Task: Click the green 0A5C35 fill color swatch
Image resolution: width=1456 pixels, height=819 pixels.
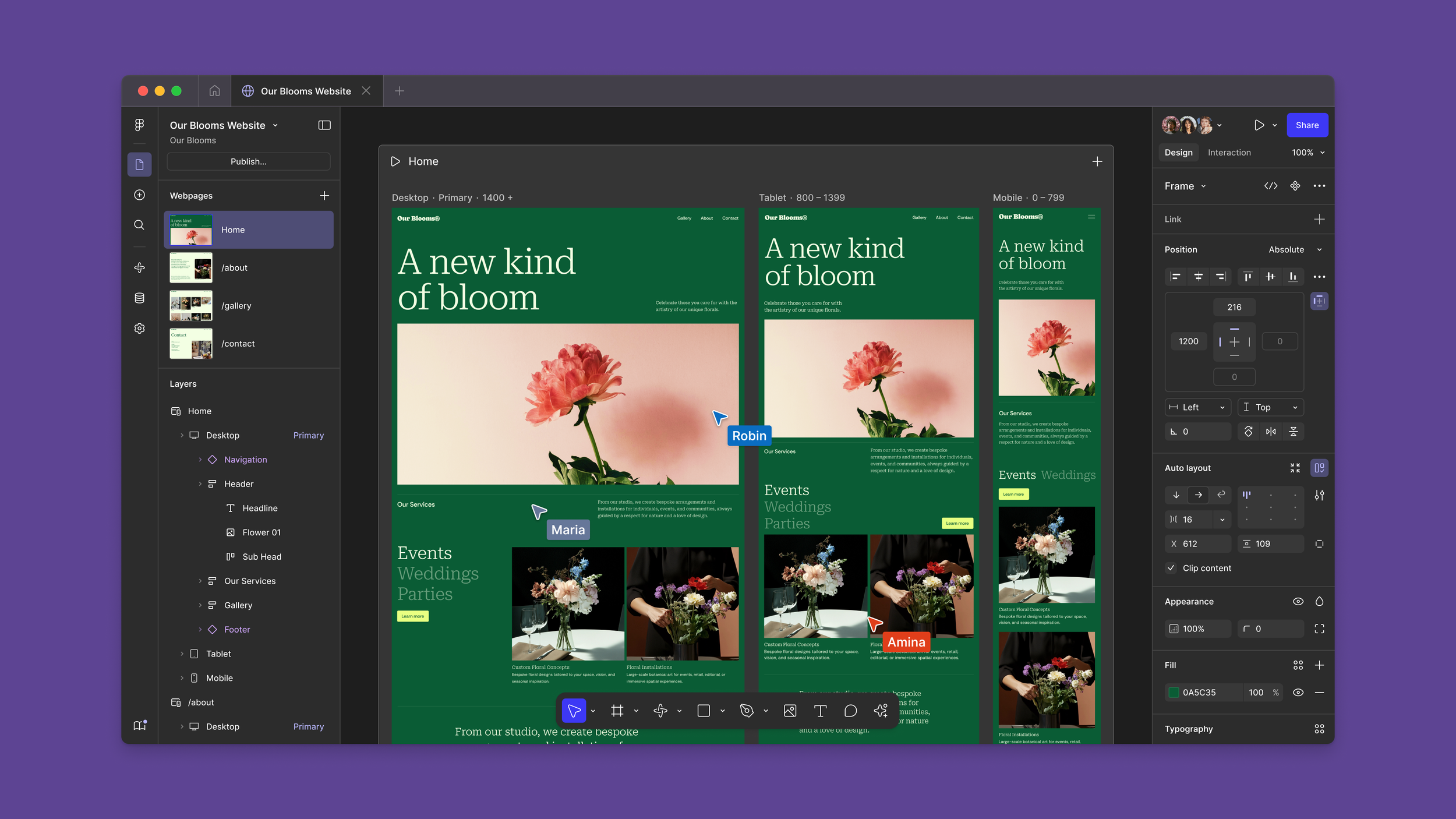Action: click(1174, 693)
